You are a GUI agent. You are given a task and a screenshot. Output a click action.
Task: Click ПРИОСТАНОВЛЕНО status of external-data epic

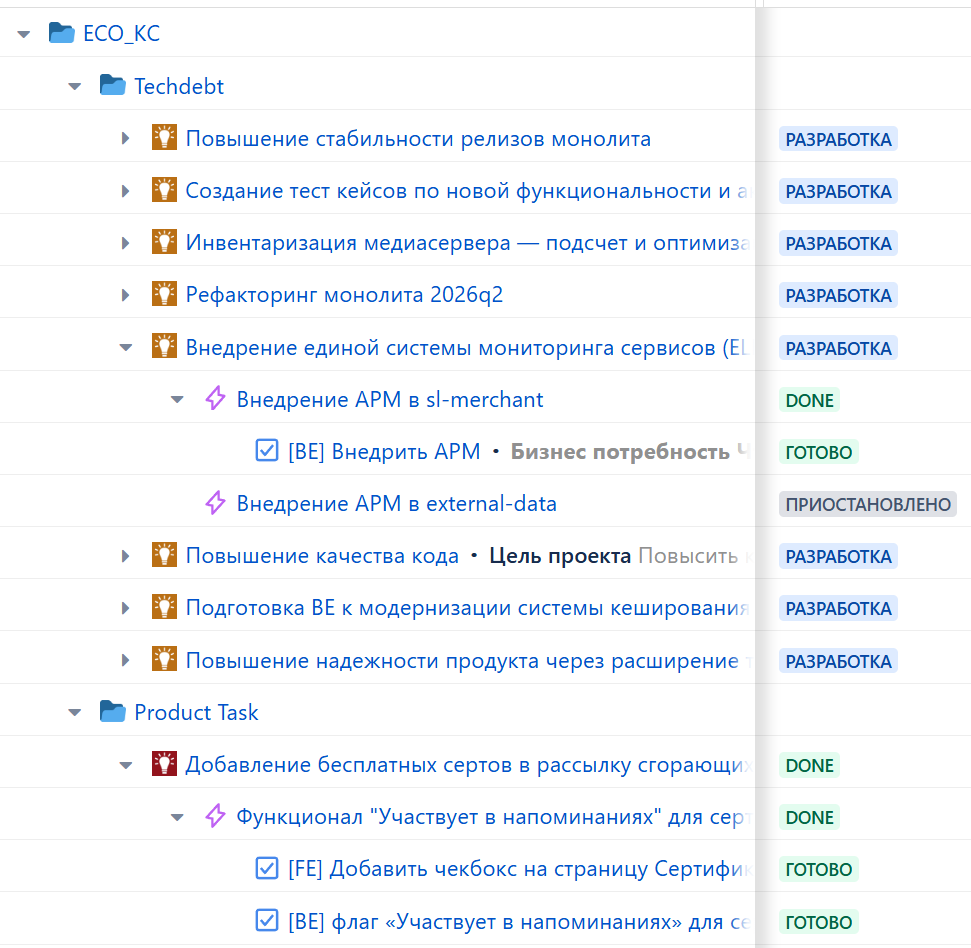pos(868,505)
